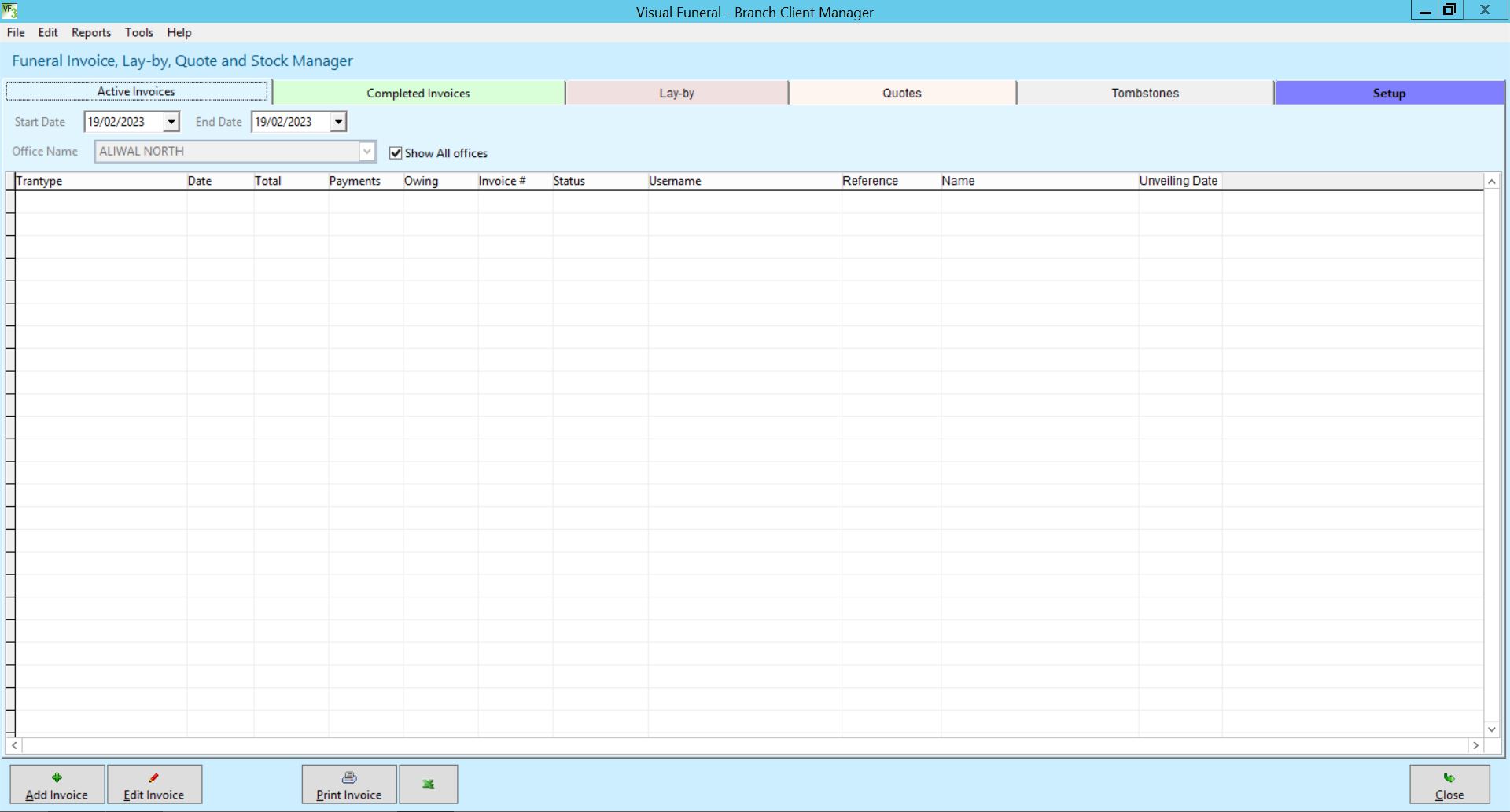This screenshot has width=1510, height=812.
Task: Click the Add Invoice plus icon
Action: pyautogui.click(x=56, y=777)
